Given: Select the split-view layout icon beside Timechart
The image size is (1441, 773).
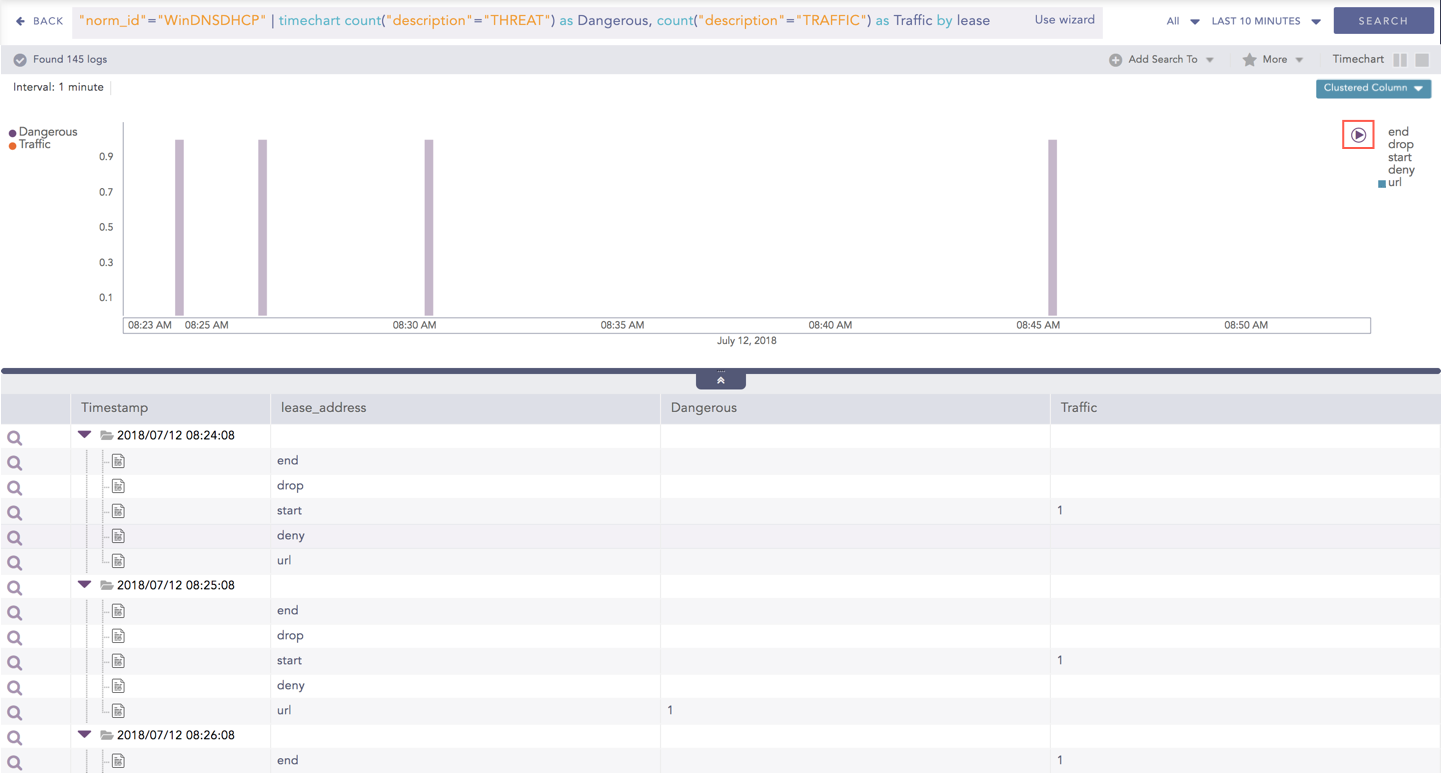Looking at the screenshot, I should click(1402, 59).
